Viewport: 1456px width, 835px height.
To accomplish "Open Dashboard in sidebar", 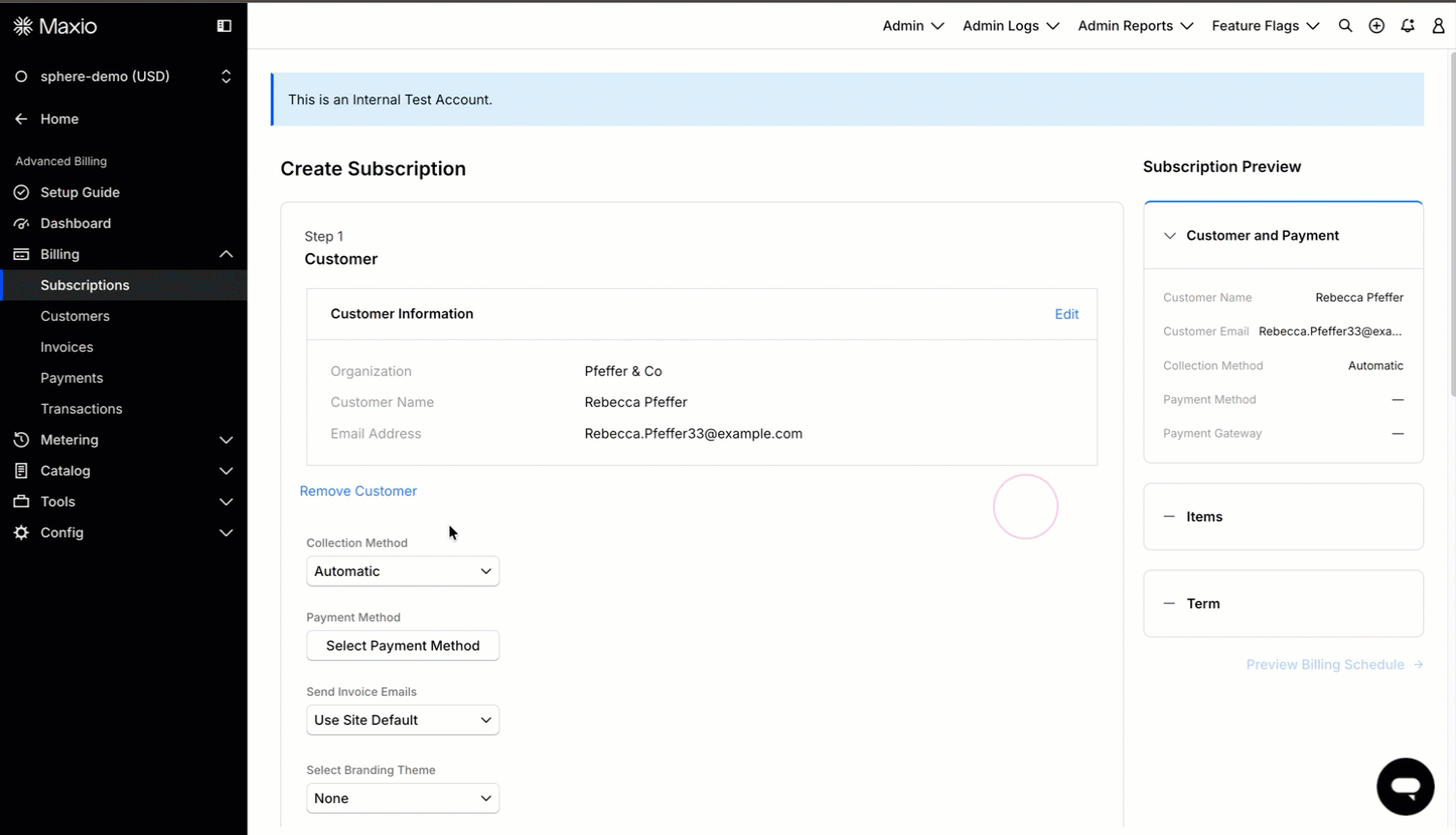I will [x=75, y=223].
